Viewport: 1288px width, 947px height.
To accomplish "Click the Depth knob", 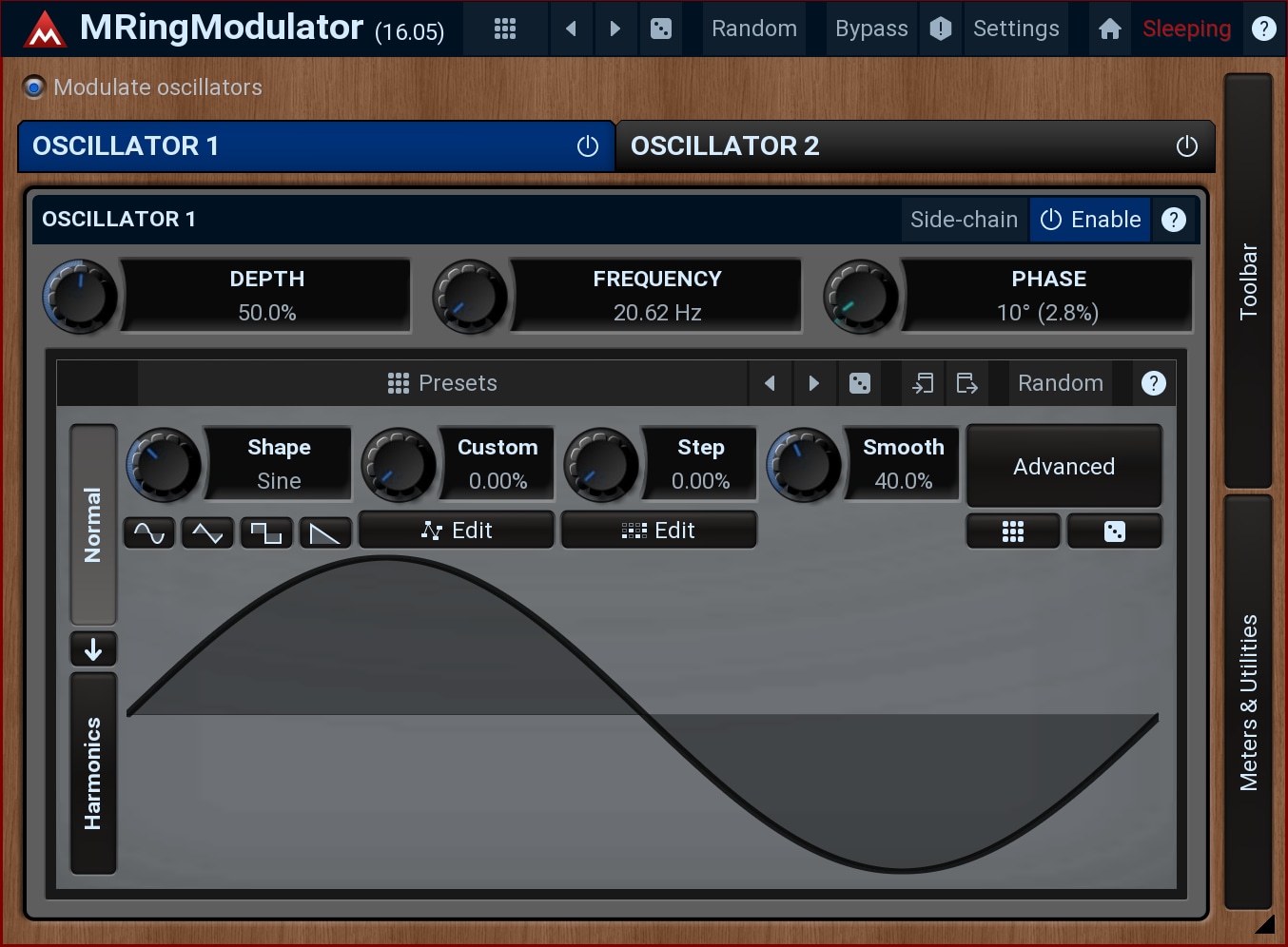I will click(80, 297).
